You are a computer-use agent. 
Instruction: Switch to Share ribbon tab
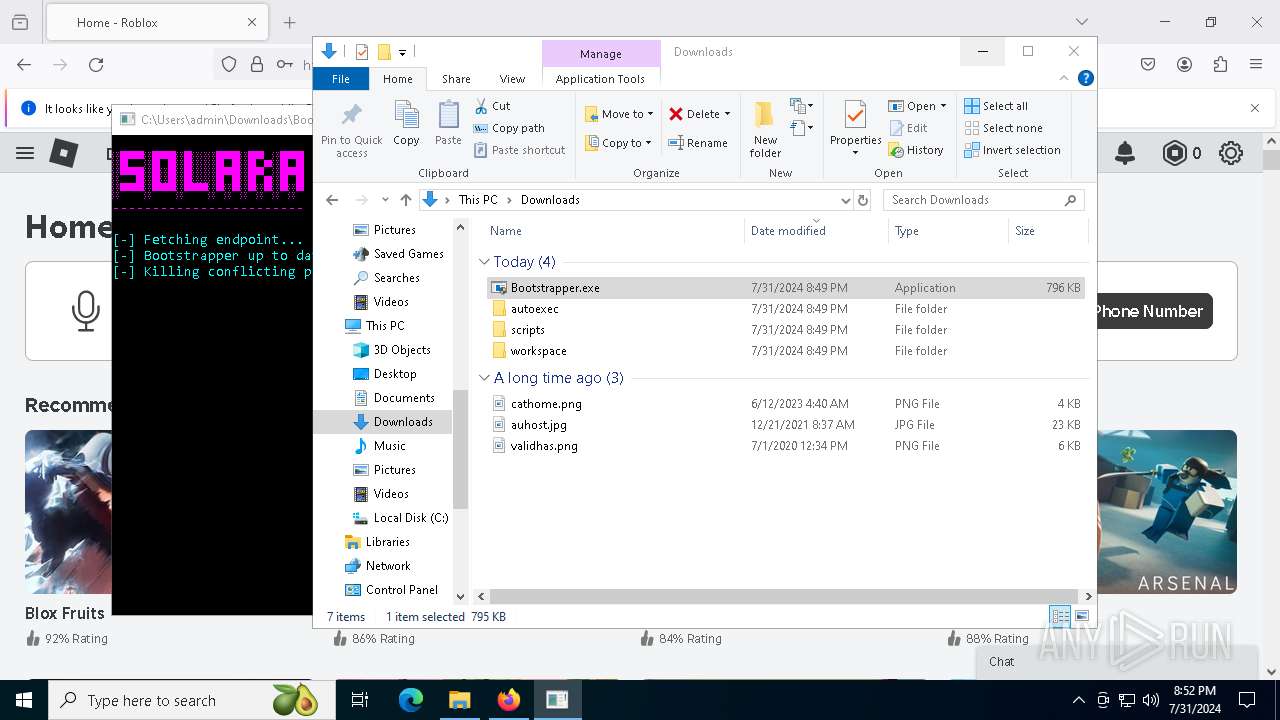point(456,79)
